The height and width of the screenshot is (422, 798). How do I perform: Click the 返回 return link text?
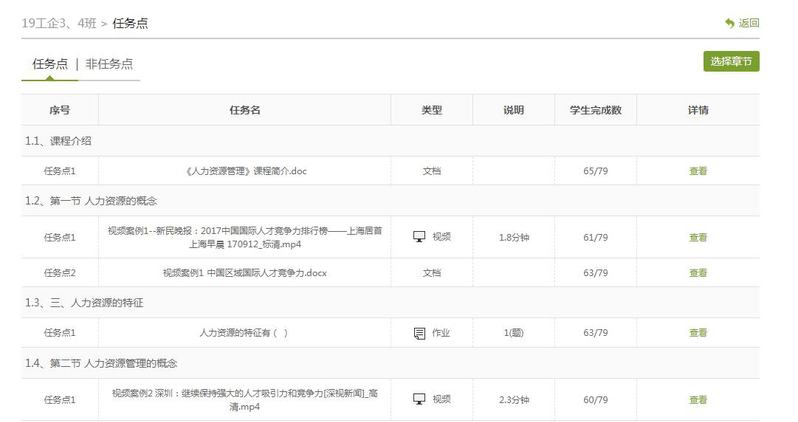(x=748, y=23)
